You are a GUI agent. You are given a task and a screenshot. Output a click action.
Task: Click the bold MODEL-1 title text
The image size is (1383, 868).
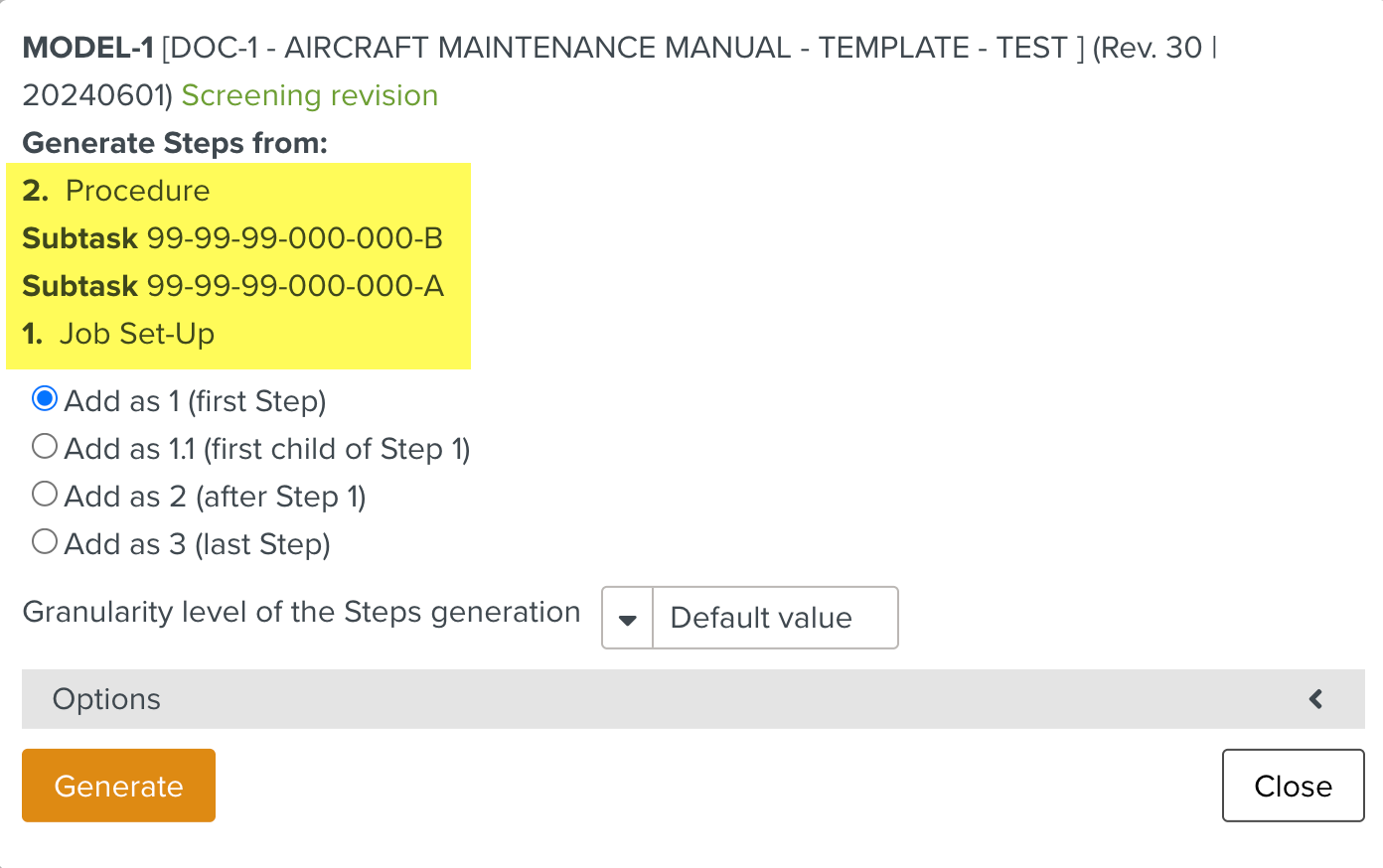coord(87,48)
